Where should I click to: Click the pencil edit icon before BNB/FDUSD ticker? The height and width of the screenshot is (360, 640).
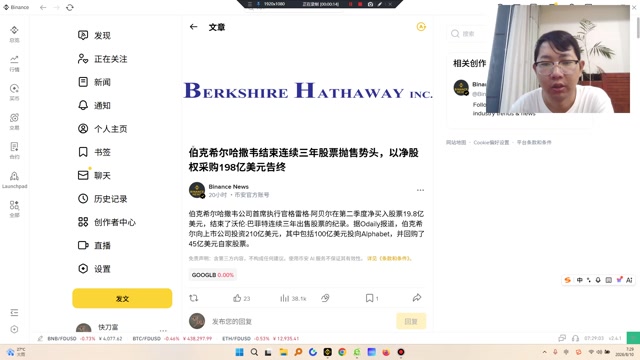click(x=40, y=338)
